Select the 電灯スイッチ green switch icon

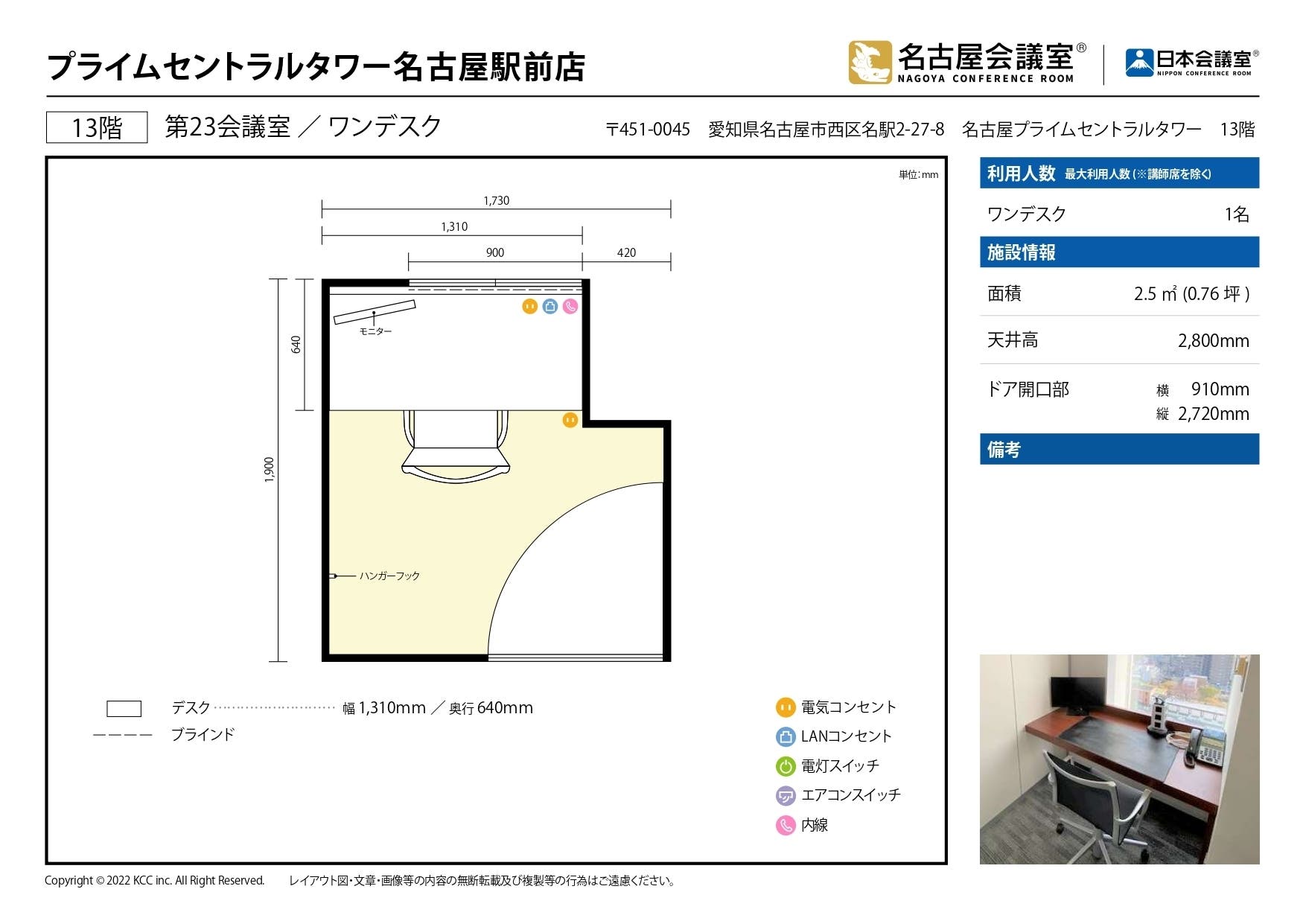click(785, 765)
